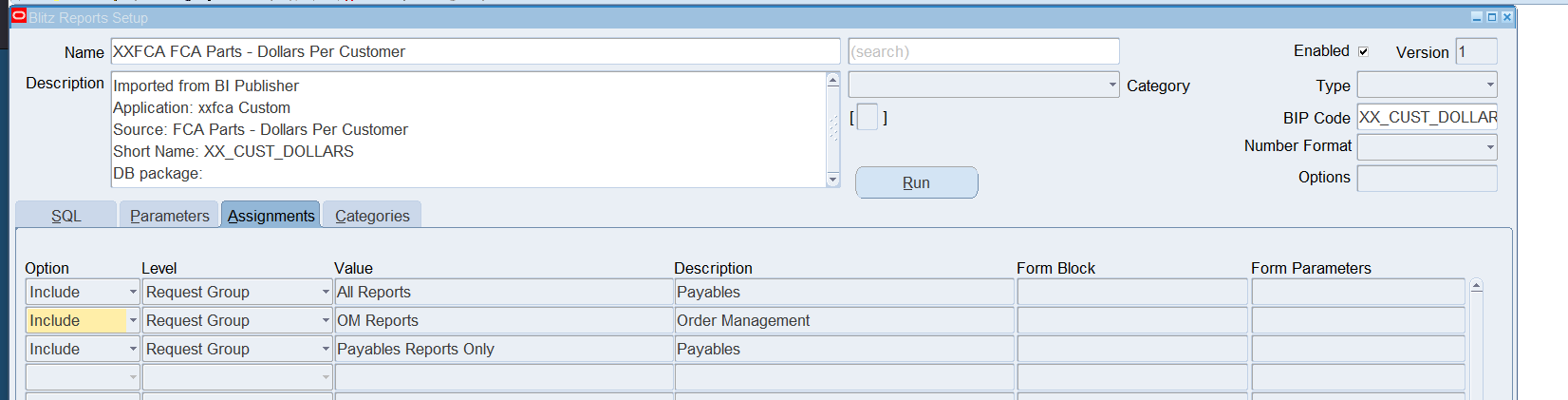Open Level dropdown in Payables Reports Only row
Screen dimensions: 1568x400
coord(326,349)
